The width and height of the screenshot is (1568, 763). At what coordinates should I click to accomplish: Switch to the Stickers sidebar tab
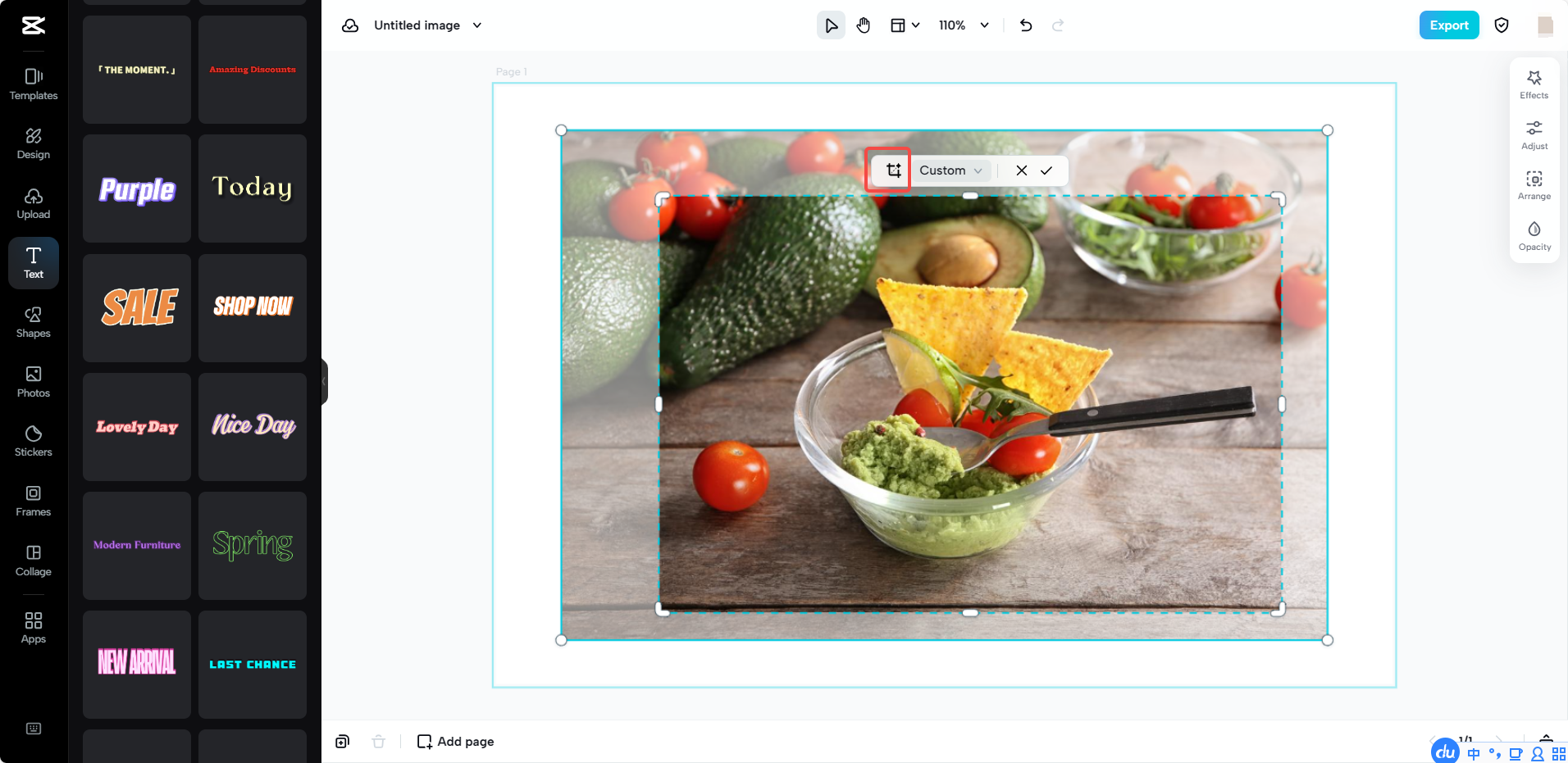point(33,441)
